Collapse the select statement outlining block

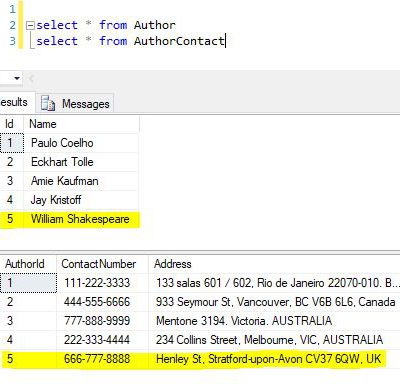tap(30, 26)
